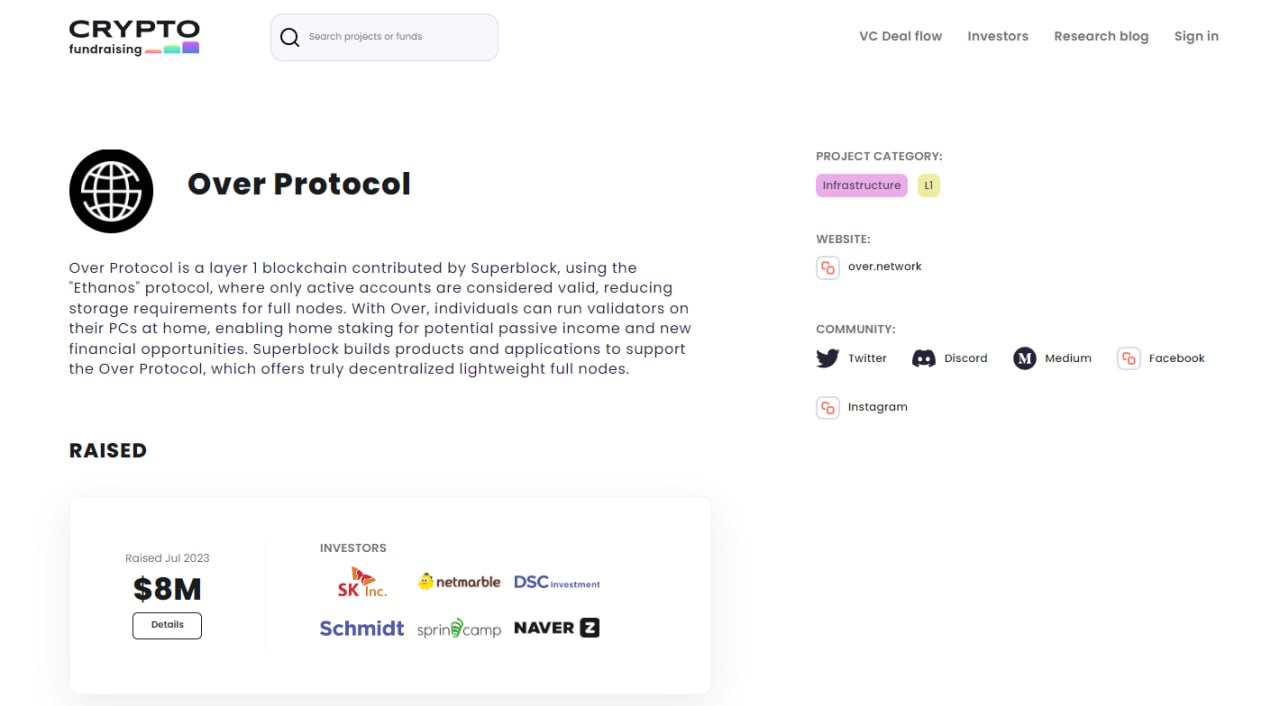Go to VC Deal flow page
This screenshot has height=706, width=1280.
pyautogui.click(x=900, y=36)
